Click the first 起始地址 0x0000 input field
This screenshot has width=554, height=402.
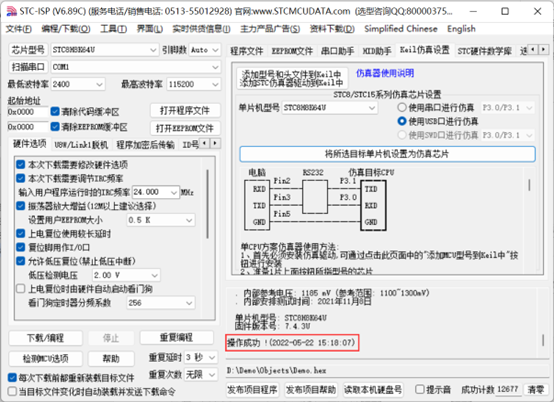pyautogui.click(x=28, y=112)
